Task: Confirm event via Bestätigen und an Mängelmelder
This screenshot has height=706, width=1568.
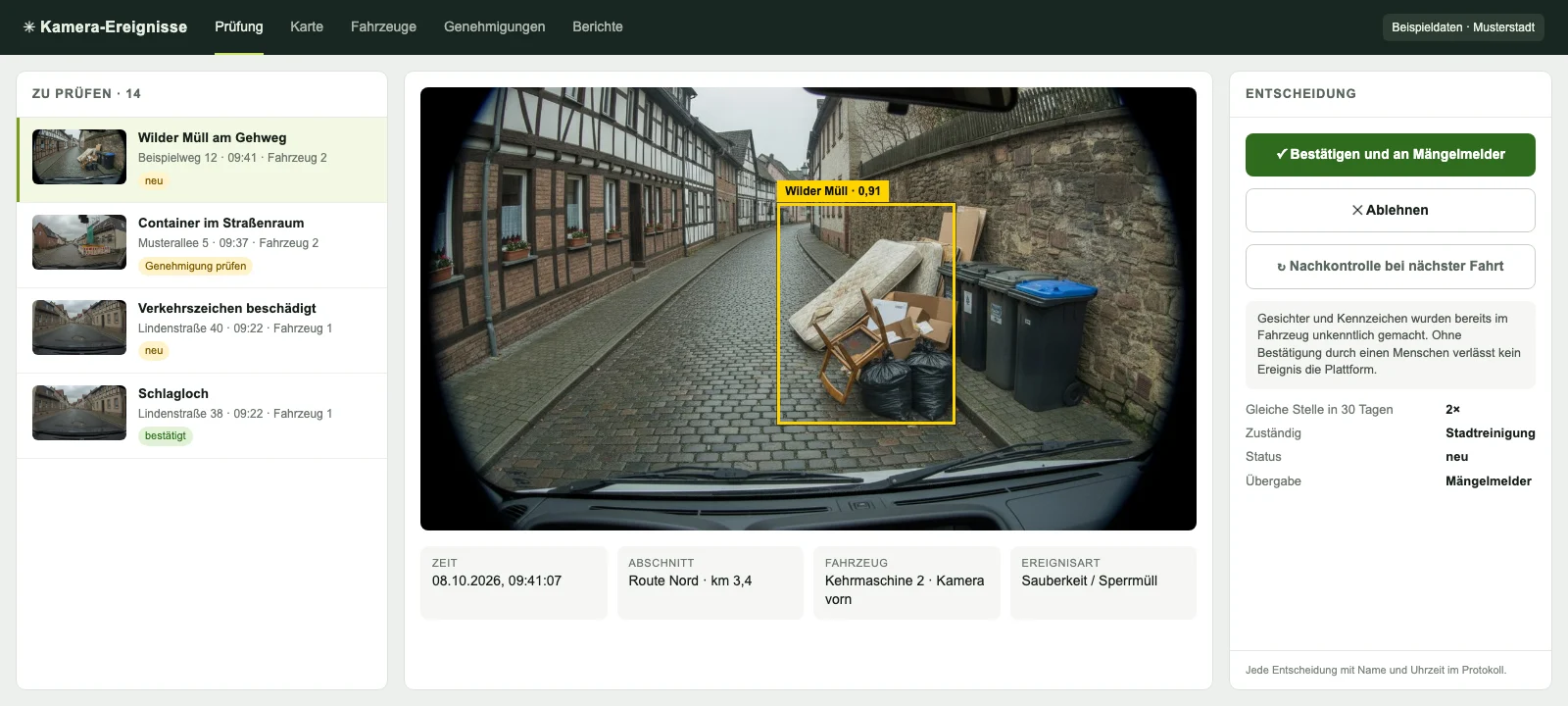Action: [x=1391, y=155]
